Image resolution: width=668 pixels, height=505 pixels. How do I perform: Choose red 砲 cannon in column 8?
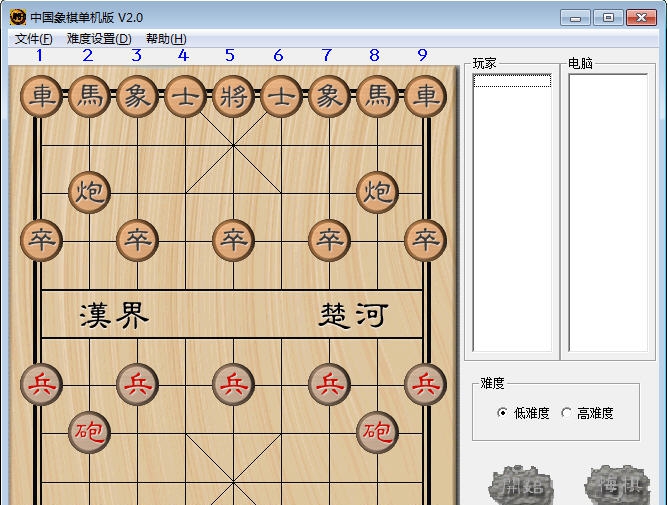coord(377,433)
